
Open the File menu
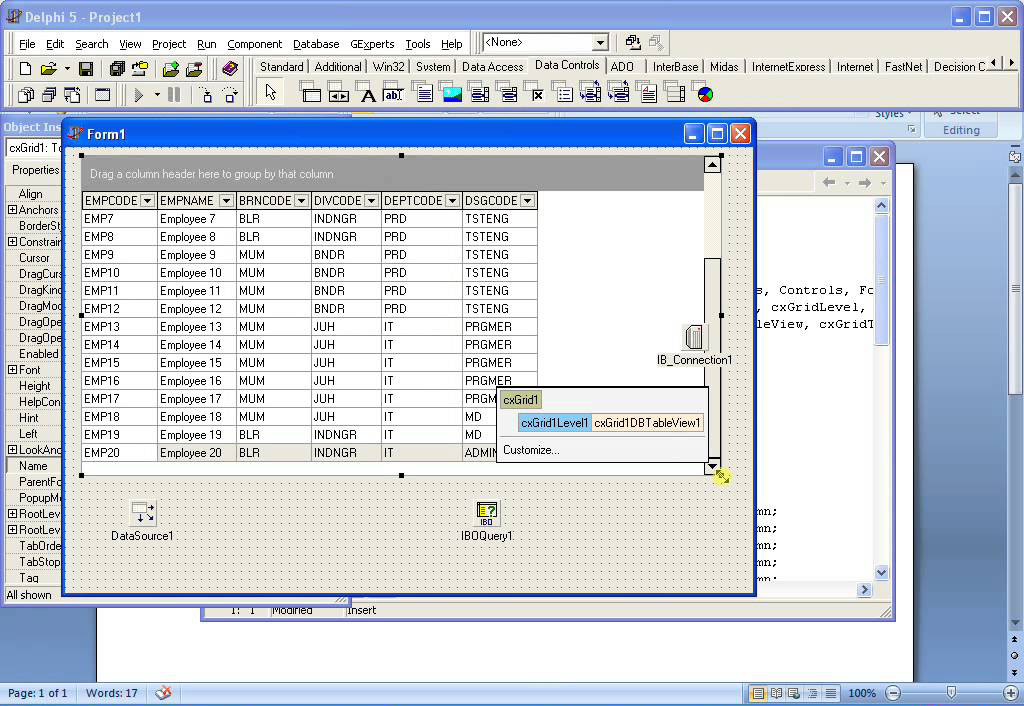(27, 44)
